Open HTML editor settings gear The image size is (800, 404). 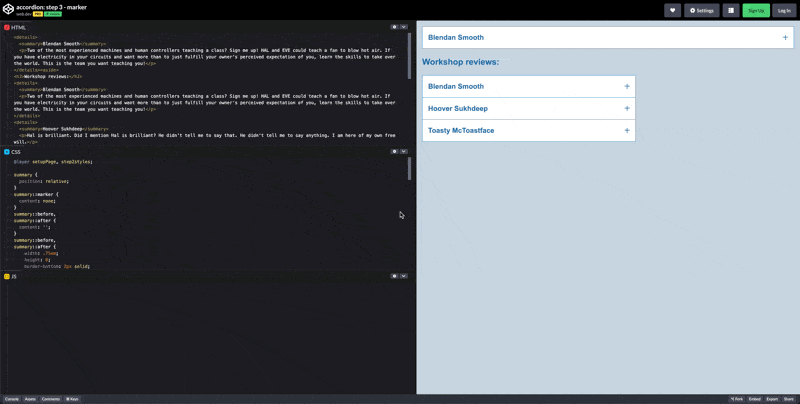click(x=394, y=27)
